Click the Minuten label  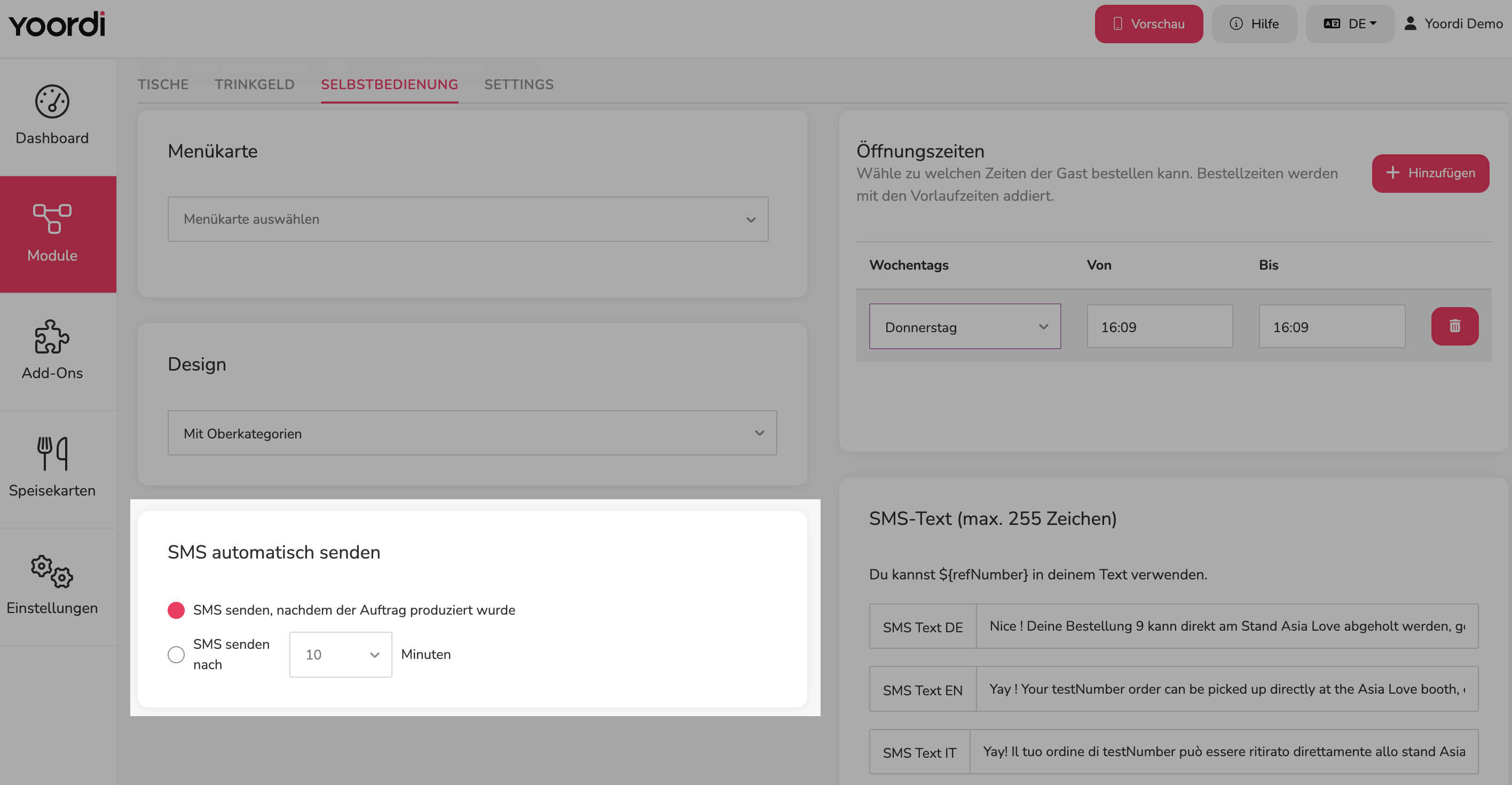pyautogui.click(x=426, y=654)
